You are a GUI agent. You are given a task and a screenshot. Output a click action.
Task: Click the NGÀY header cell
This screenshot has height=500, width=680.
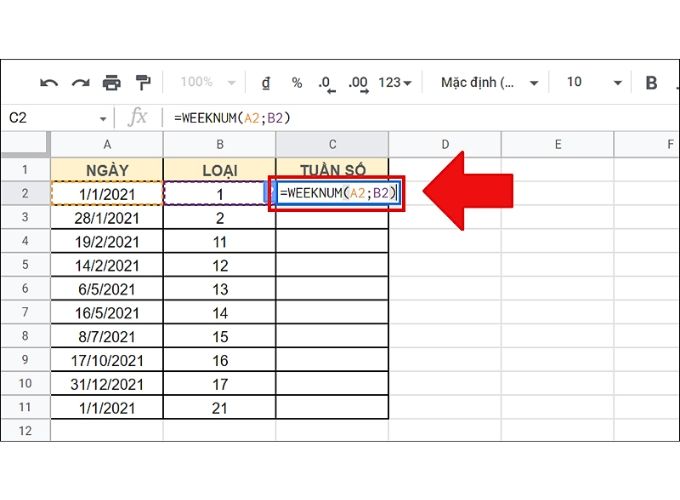click(107, 170)
